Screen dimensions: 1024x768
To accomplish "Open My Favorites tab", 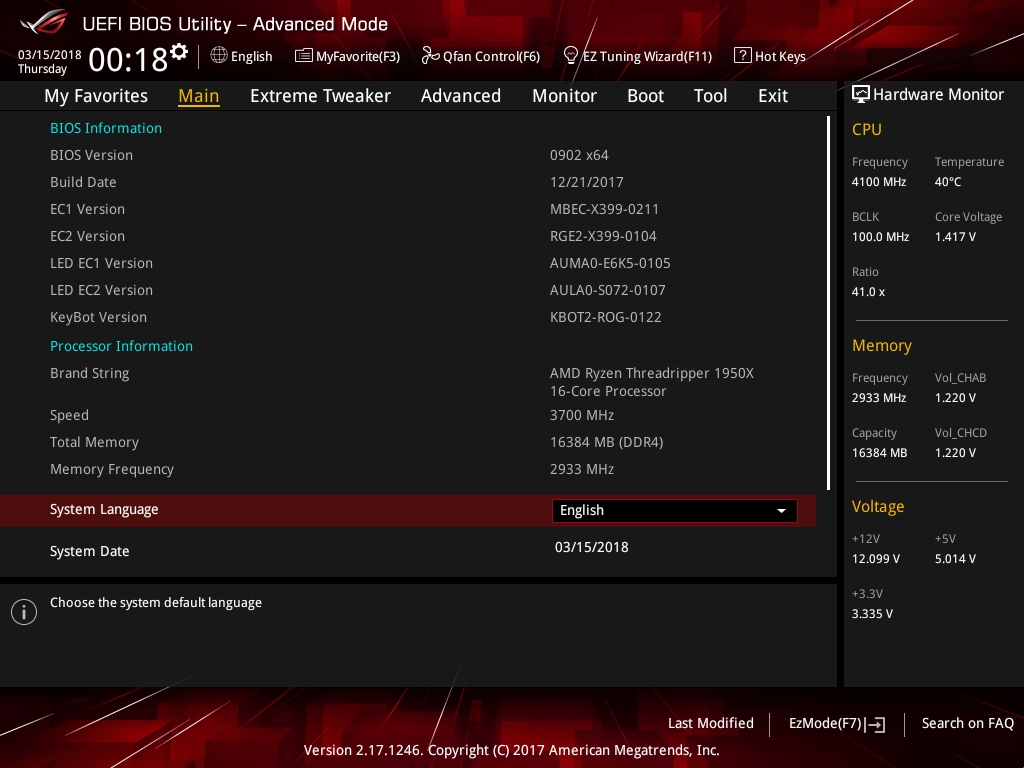I will [x=96, y=96].
